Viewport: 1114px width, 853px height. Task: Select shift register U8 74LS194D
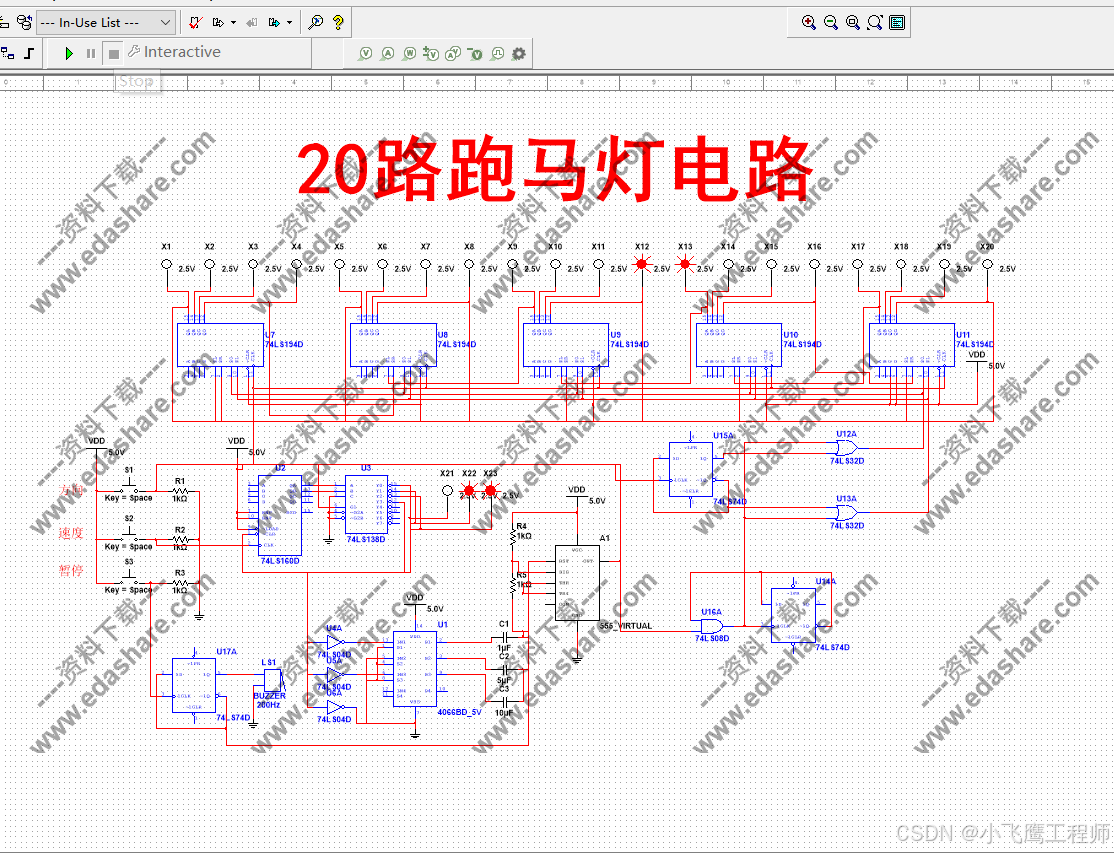393,345
